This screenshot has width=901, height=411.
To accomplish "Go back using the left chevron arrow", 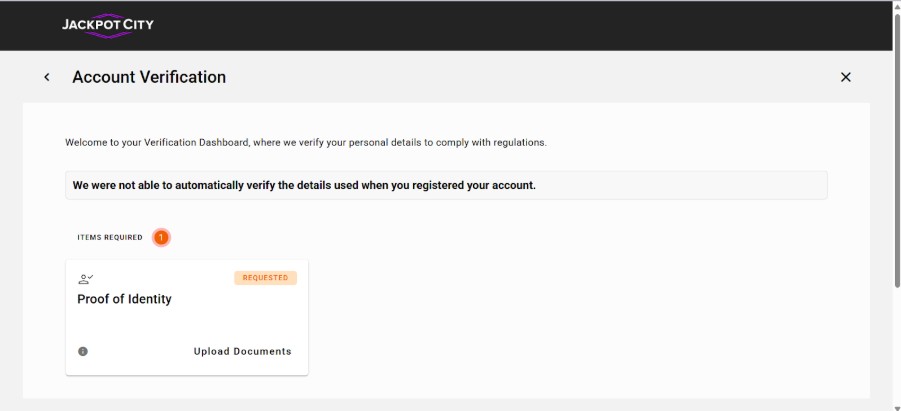I will tap(47, 77).
